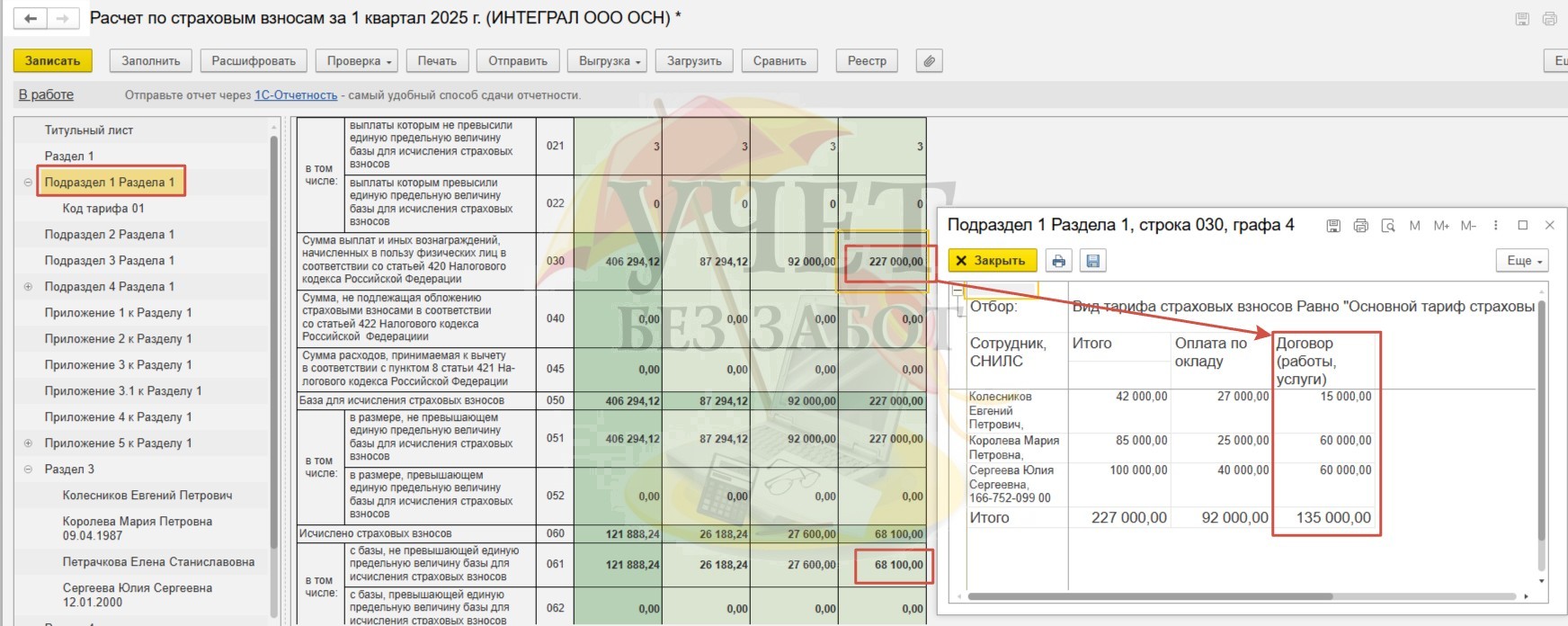Close the popup with the X title button
The width and height of the screenshot is (1568, 626).
(x=1549, y=226)
